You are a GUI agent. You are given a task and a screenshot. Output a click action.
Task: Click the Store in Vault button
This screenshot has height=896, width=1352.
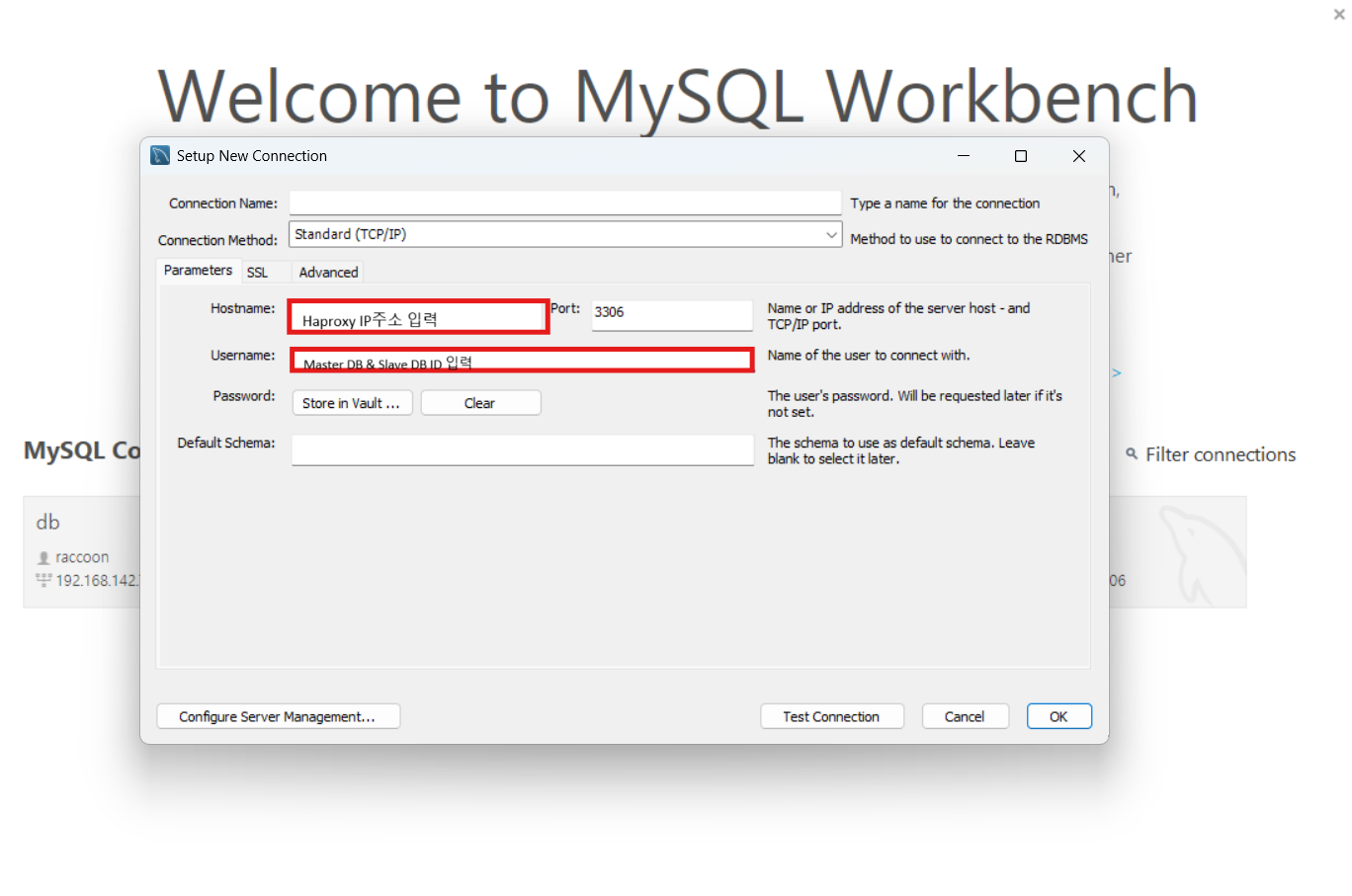[352, 403]
